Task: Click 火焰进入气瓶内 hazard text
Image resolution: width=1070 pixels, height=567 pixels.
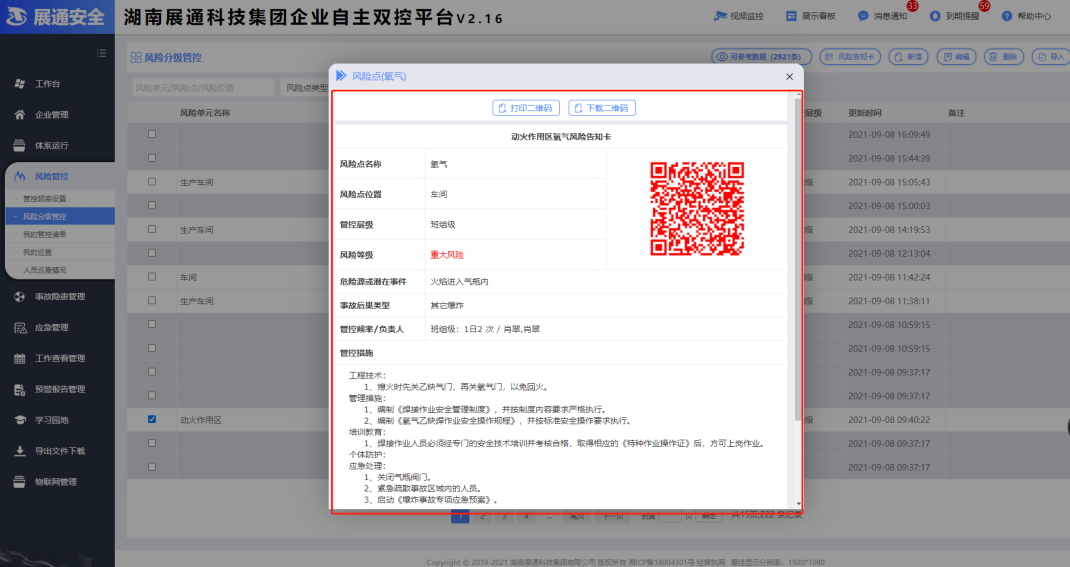Action: [x=459, y=282]
